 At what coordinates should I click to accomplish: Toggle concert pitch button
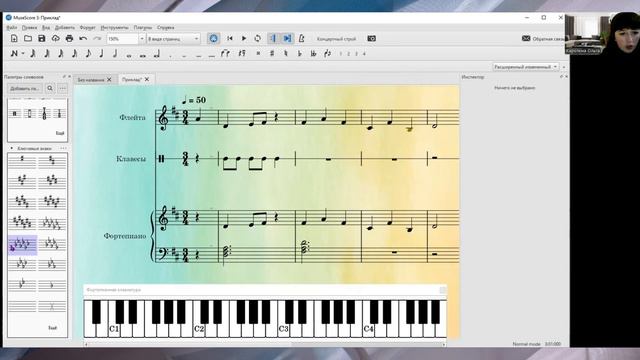(336, 39)
